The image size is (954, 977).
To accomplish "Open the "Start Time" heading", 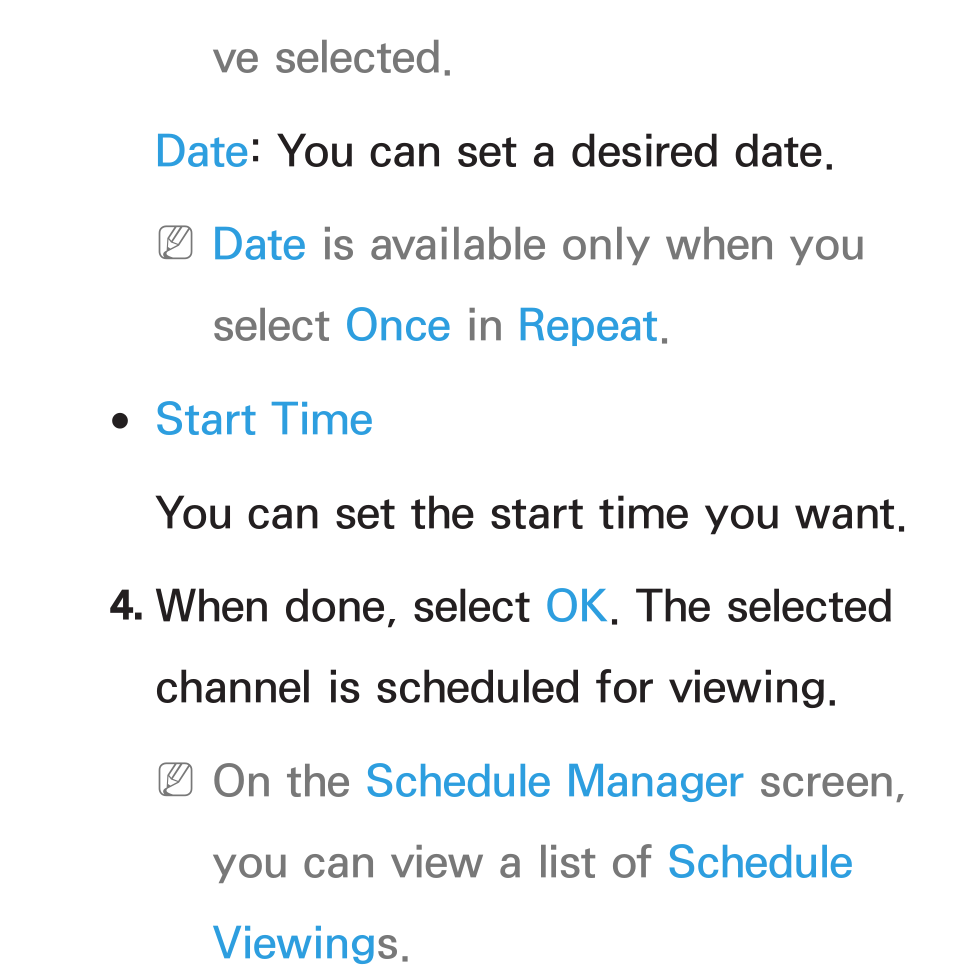I will coord(264,419).
